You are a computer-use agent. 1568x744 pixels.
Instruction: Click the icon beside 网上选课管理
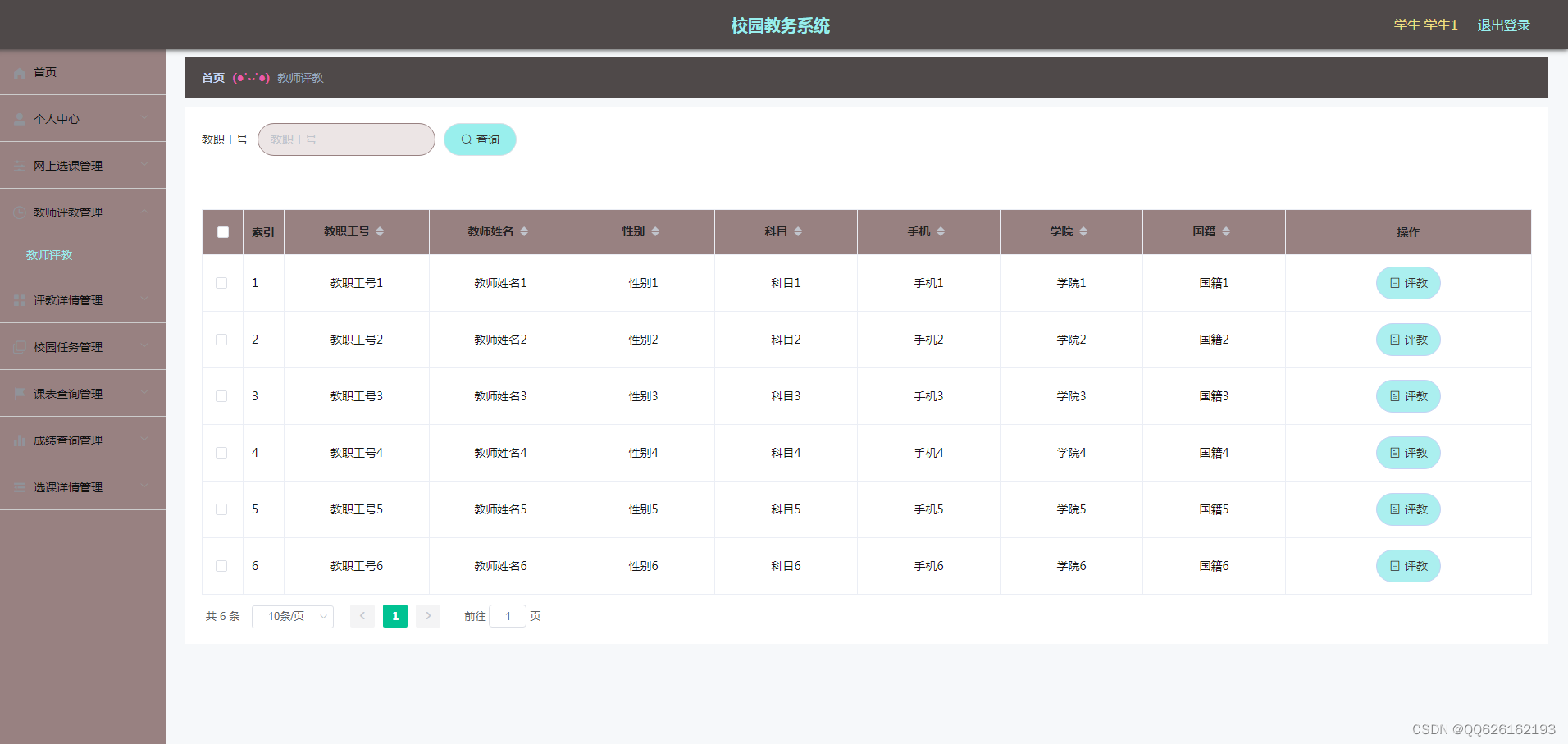coord(20,167)
